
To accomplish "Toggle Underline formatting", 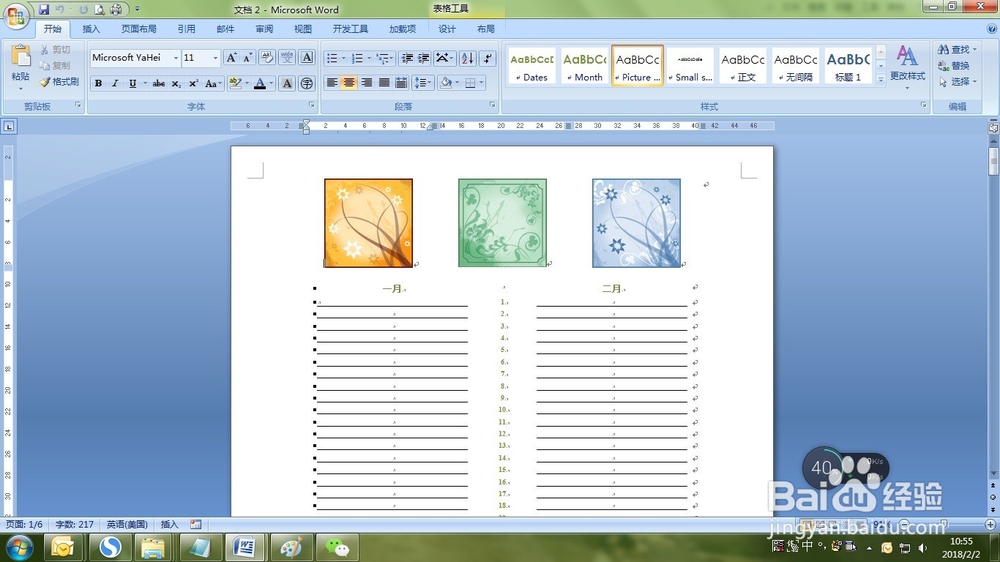I will pos(132,84).
